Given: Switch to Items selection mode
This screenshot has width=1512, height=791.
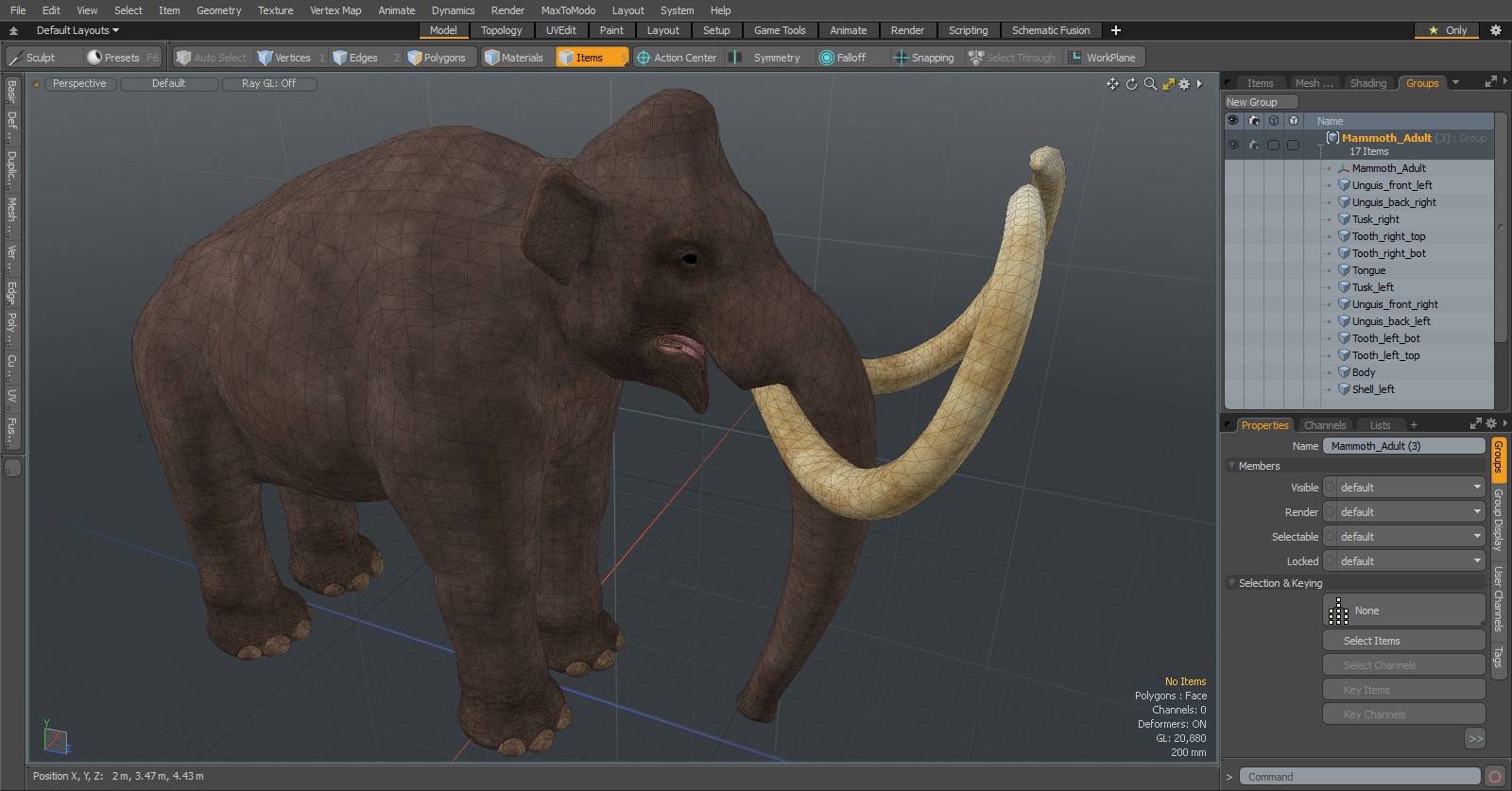Looking at the screenshot, I should click(592, 58).
